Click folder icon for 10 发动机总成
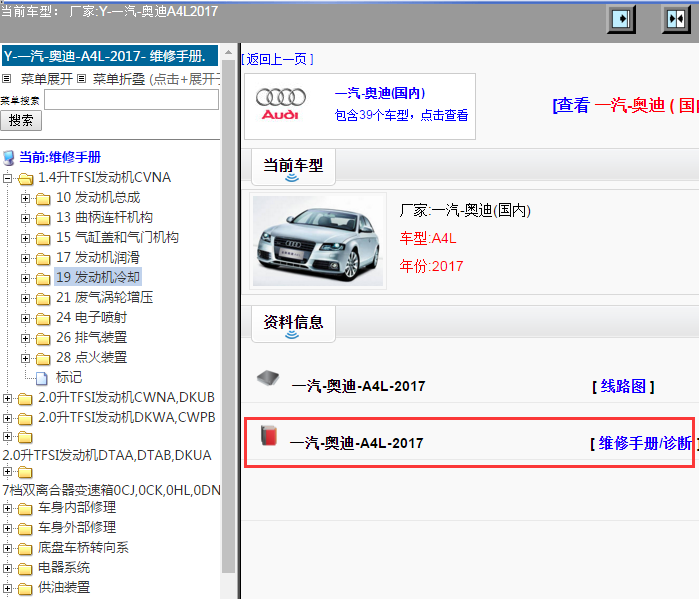699x599 pixels. (x=43, y=198)
